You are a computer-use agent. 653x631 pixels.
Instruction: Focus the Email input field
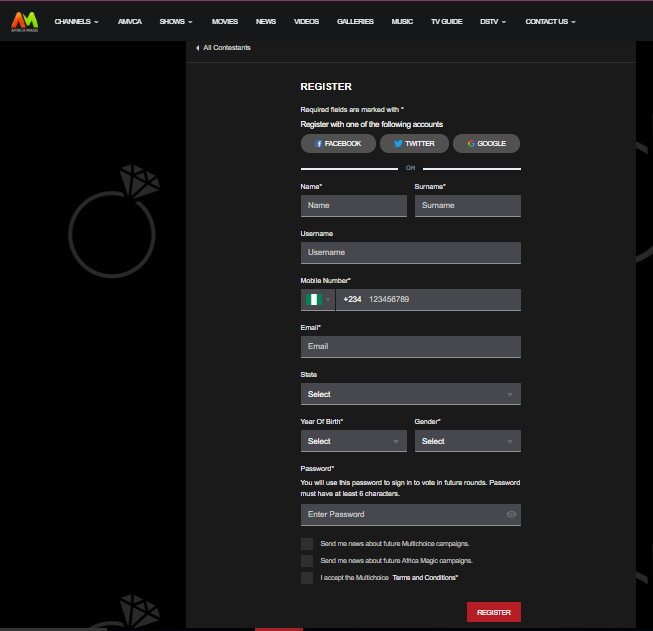click(x=411, y=347)
